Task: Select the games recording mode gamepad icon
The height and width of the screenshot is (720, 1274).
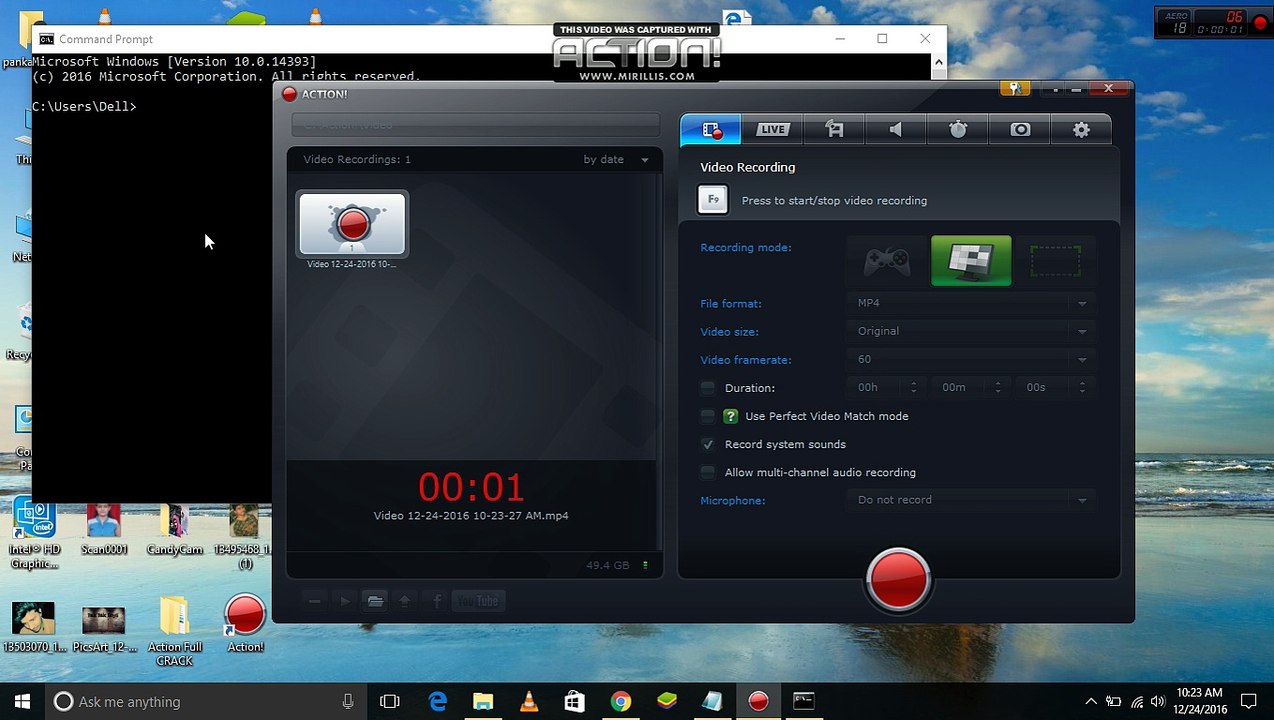Action: 887,261
